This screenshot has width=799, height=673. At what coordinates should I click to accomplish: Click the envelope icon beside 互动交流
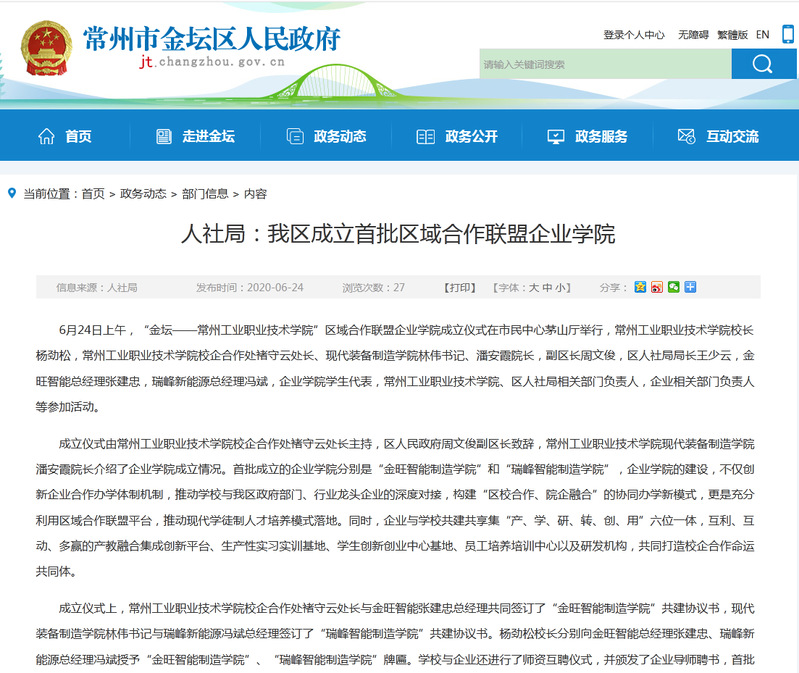click(x=686, y=136)
